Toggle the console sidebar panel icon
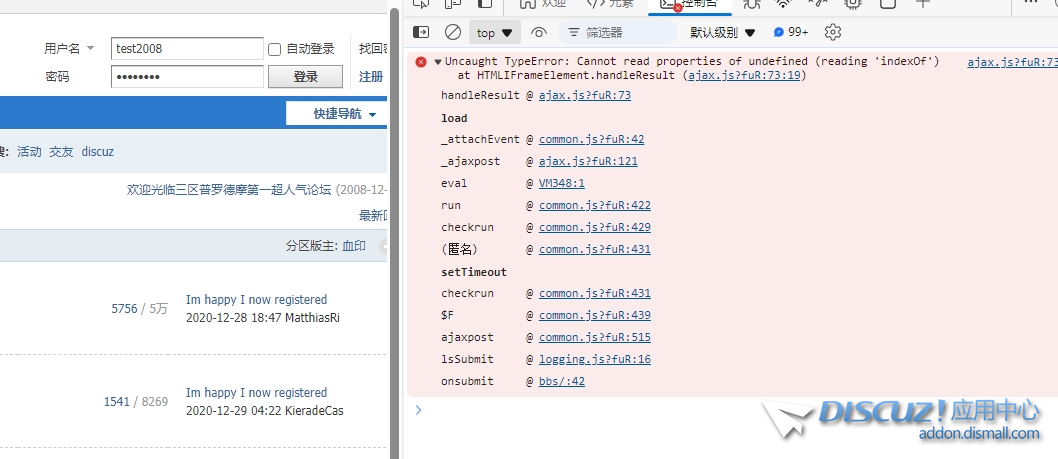Screen dimensions: 1058x459 point(421,32)
